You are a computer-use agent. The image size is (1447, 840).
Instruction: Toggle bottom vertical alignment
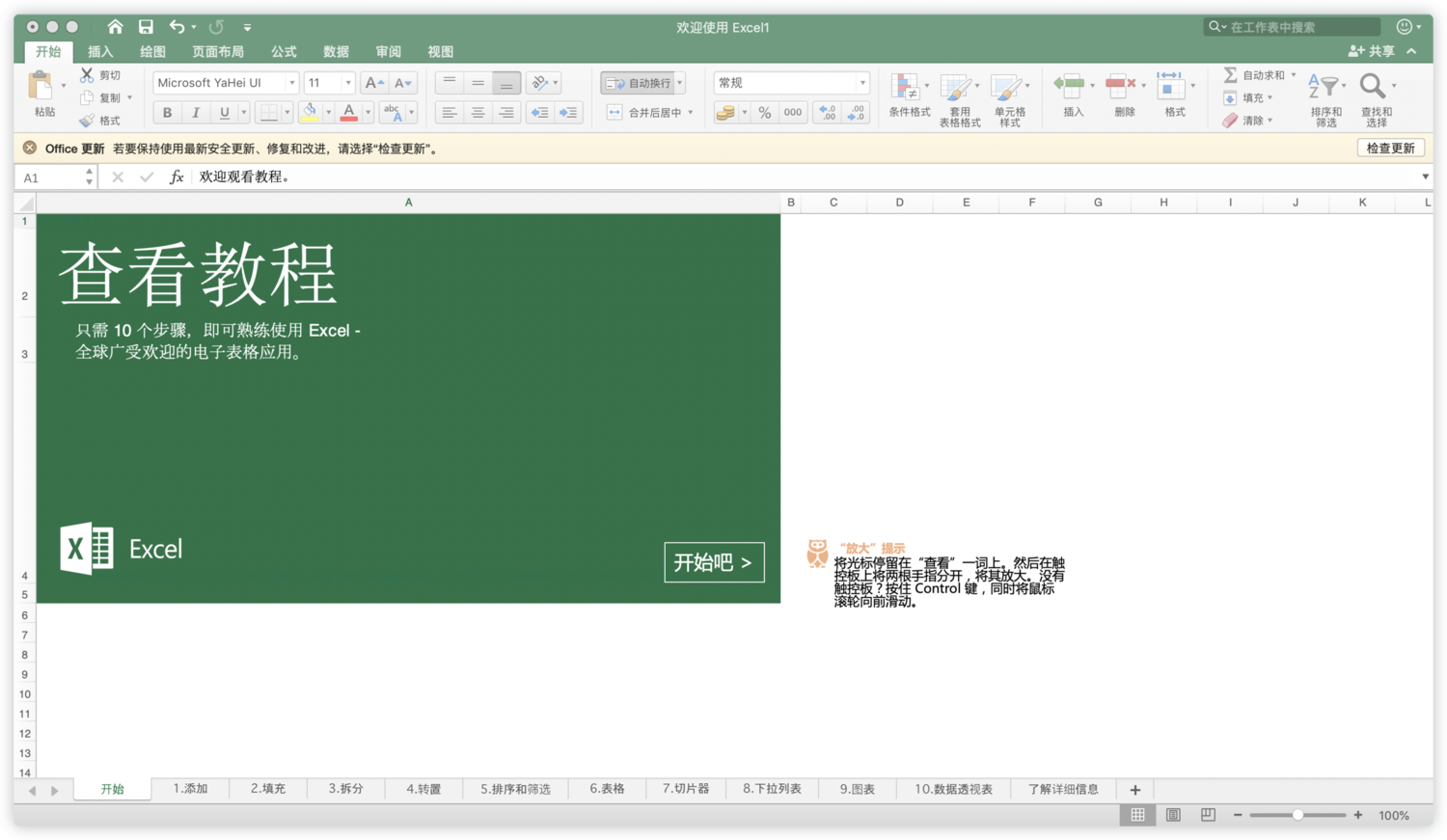pos(506,83)
